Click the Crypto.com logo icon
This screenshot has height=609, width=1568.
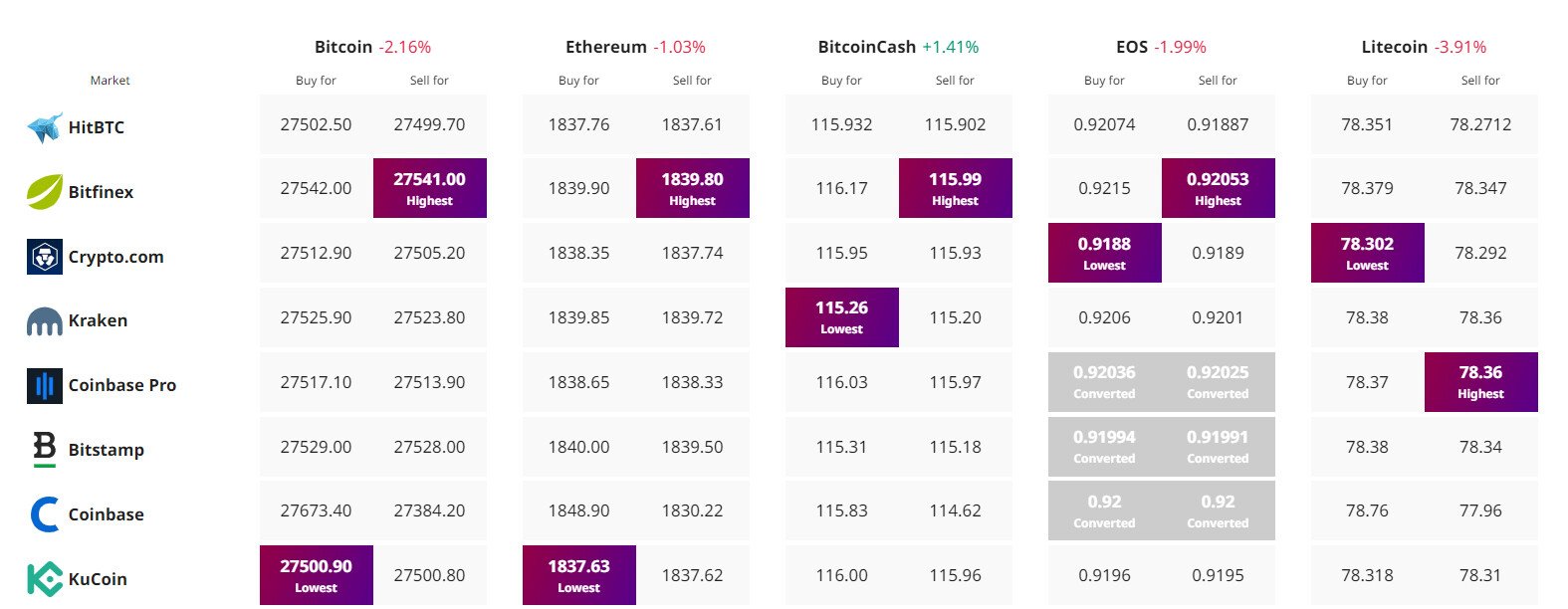click(45, 257)
